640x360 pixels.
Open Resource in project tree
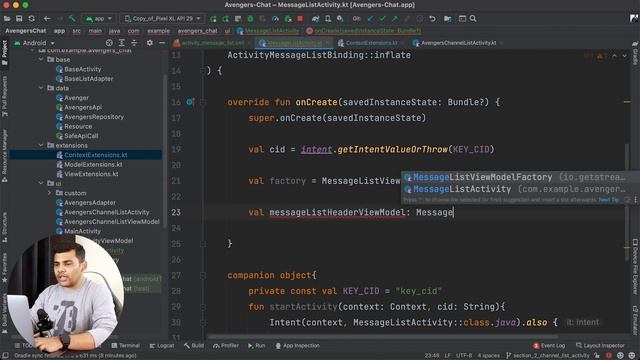(74, 127)
